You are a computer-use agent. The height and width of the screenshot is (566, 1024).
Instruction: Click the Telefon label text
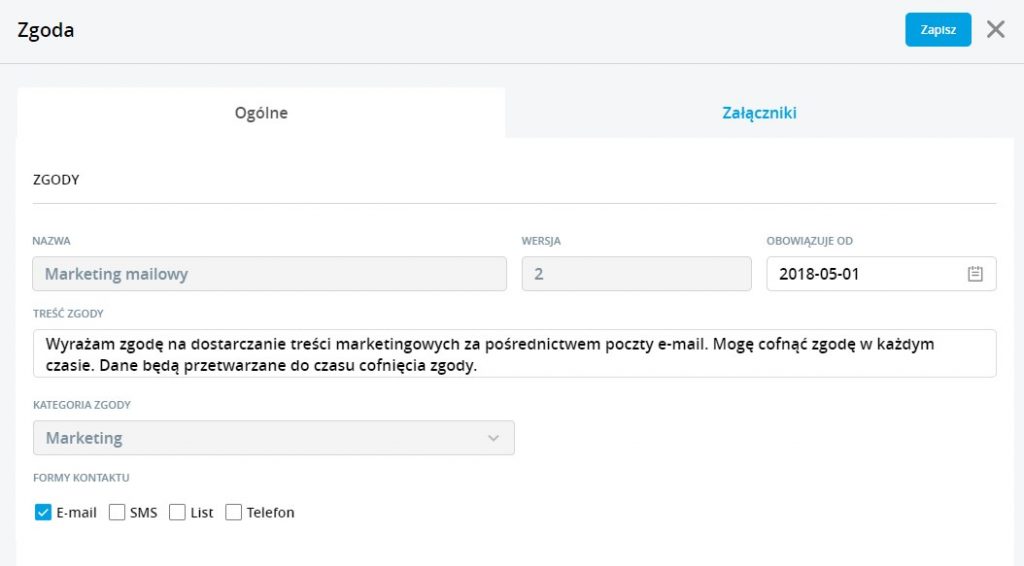coord(270,512)
